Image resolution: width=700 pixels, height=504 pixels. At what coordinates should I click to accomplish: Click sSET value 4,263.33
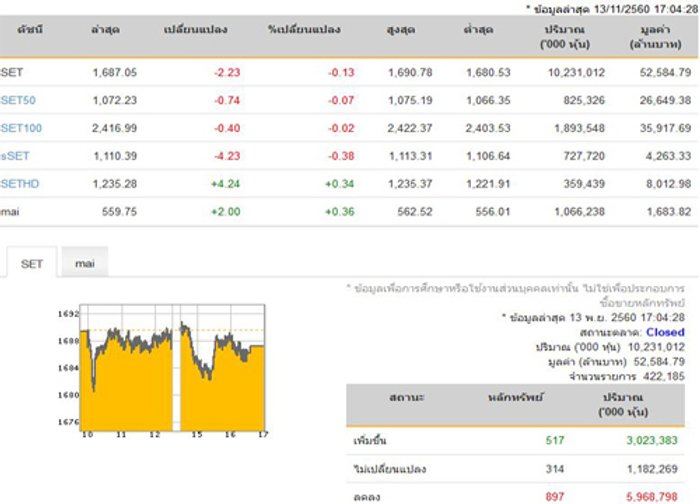click(668, 156)
